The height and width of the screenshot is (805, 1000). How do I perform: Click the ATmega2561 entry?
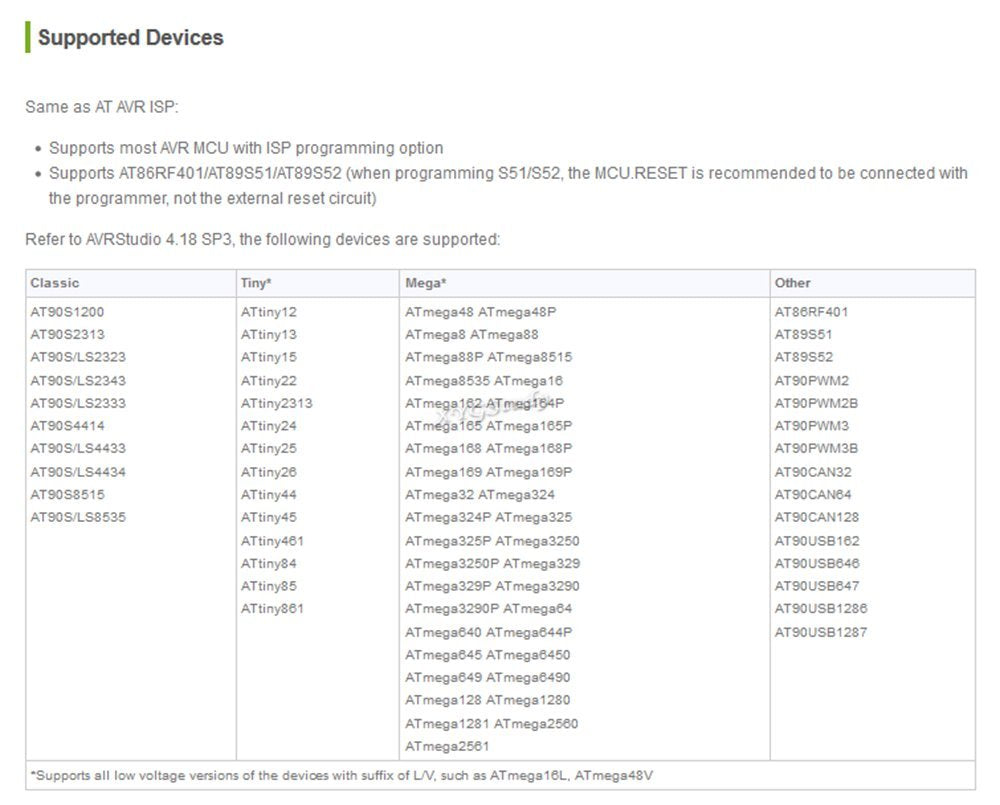447,746
